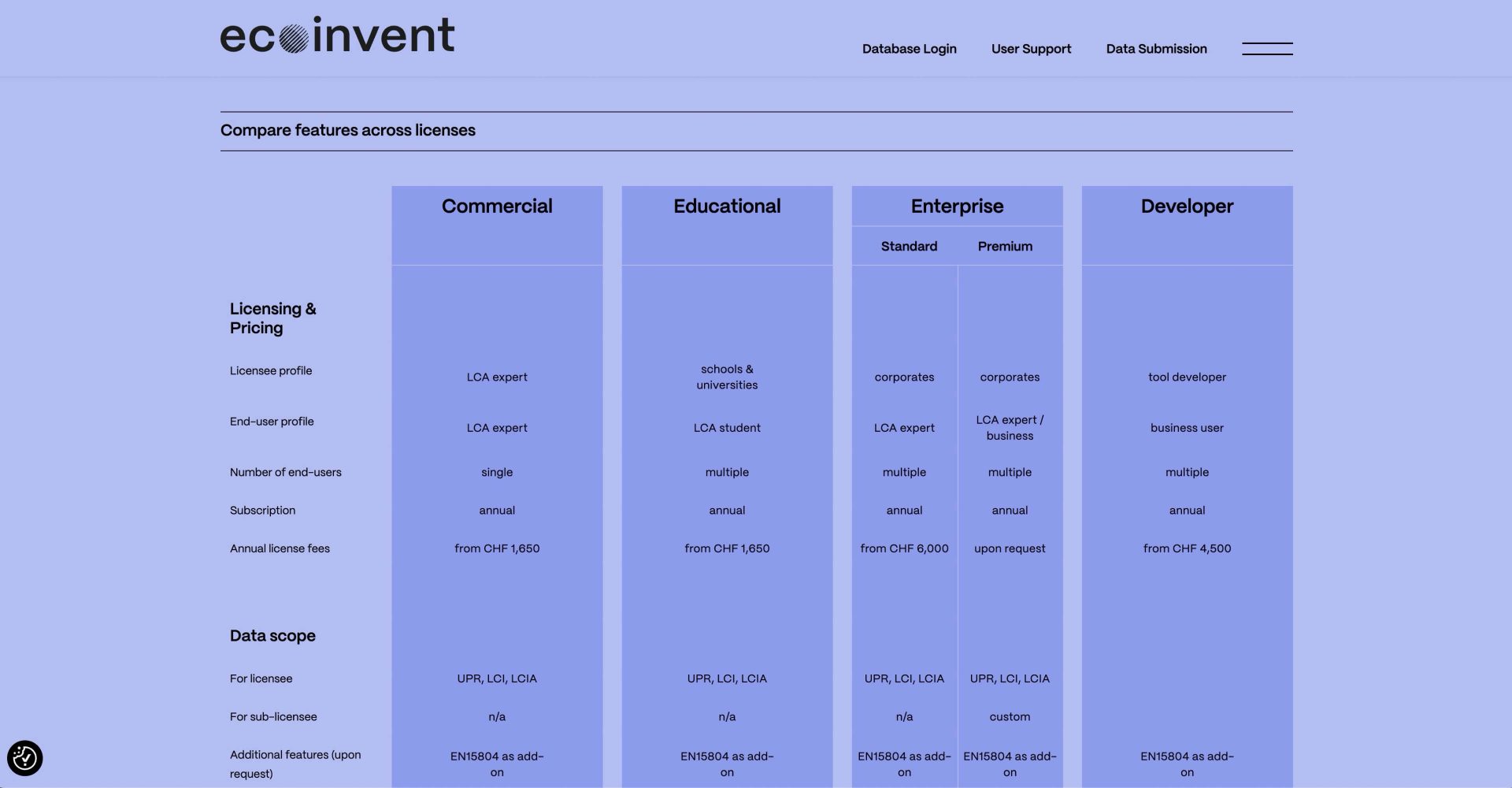Open Data Submission page
Viewport: 1512px width, 788px height.
pyautogui.click(x=1156, y=49)
